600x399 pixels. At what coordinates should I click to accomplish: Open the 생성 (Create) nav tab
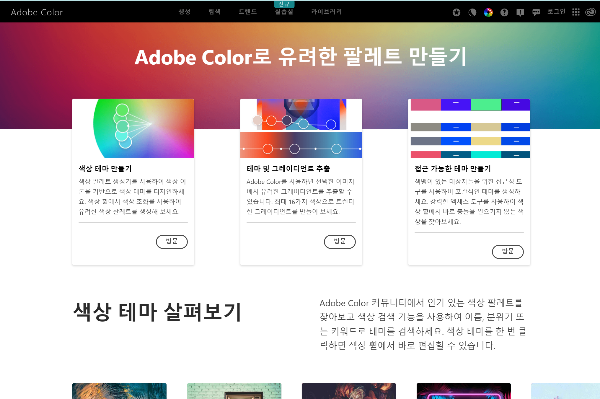point(184,12)
